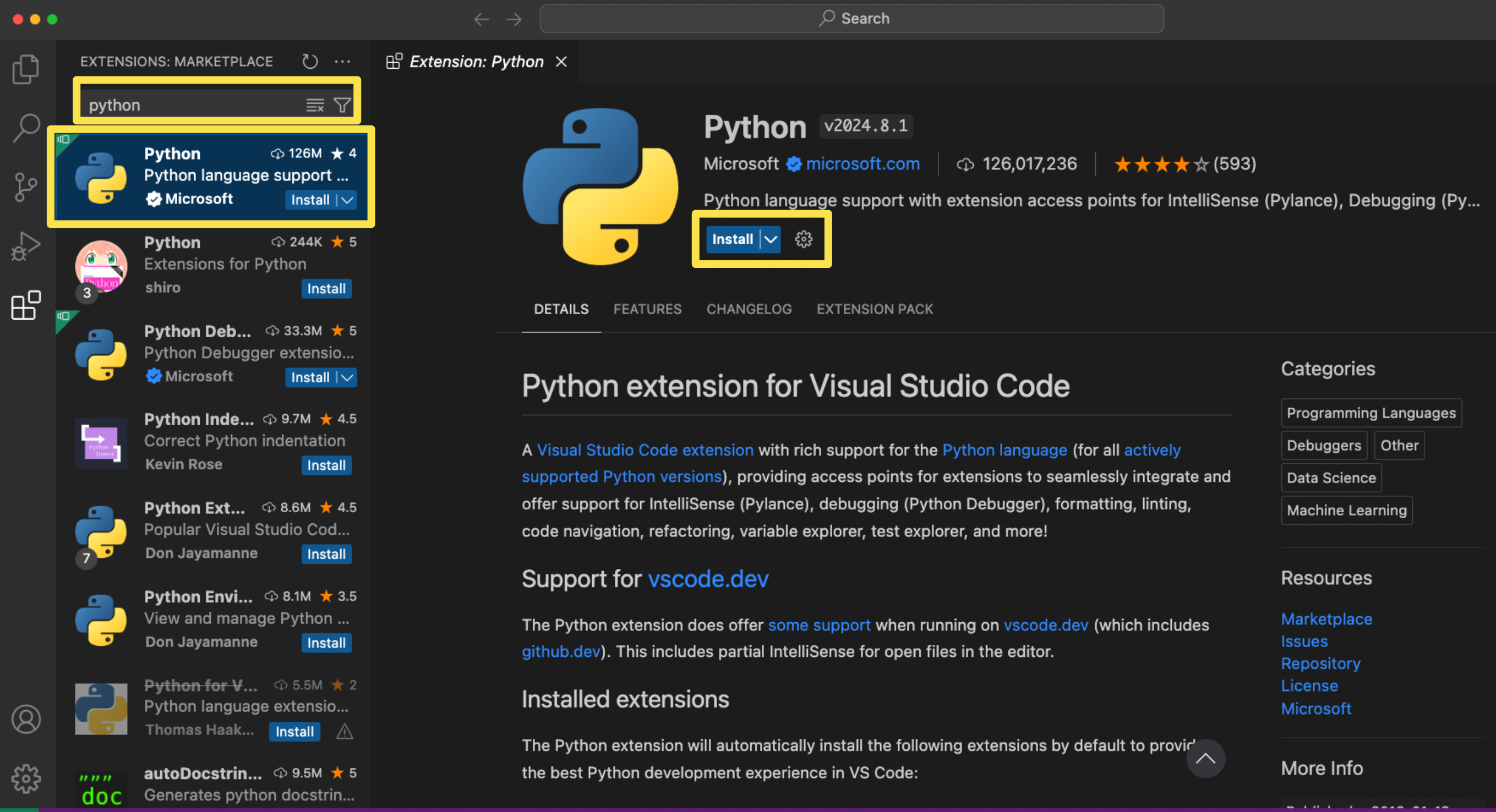1496x812 pixels.
Task: Open the Marketplace resource link
Action: point(1326,619)
